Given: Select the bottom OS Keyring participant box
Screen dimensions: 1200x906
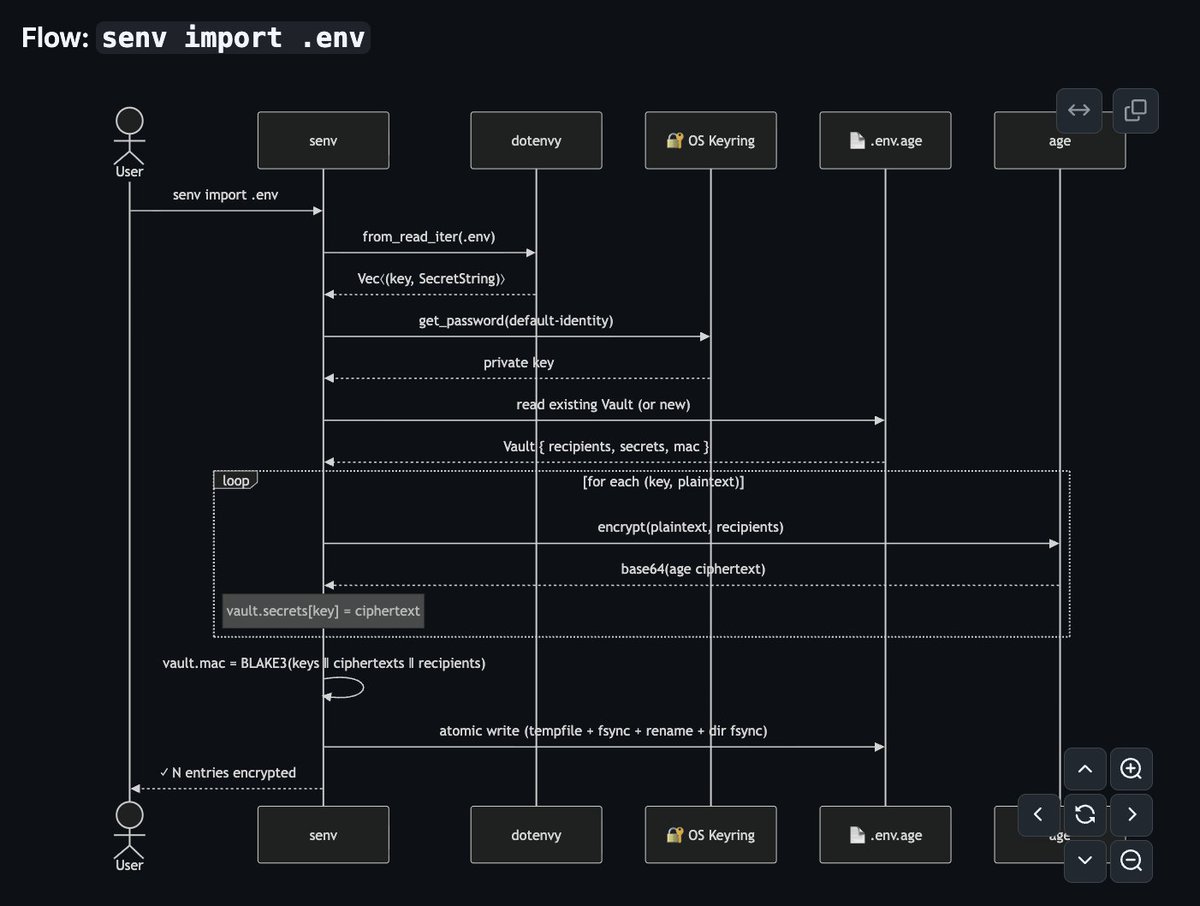Looking at the screenshot, I should (711, 834).
